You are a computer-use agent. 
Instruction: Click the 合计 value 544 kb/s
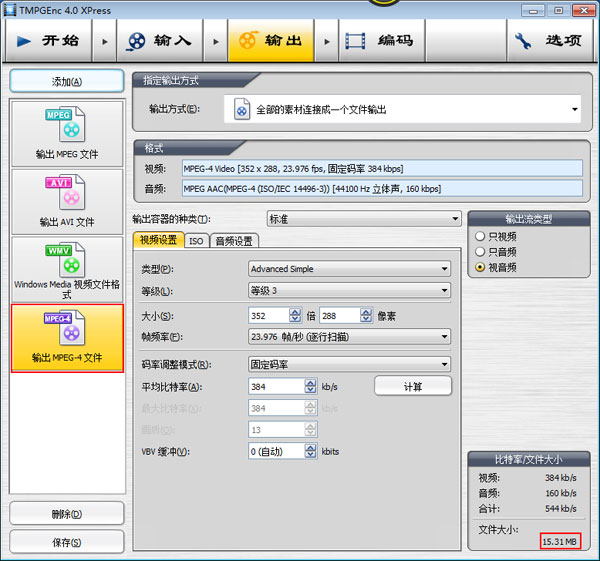561,508
